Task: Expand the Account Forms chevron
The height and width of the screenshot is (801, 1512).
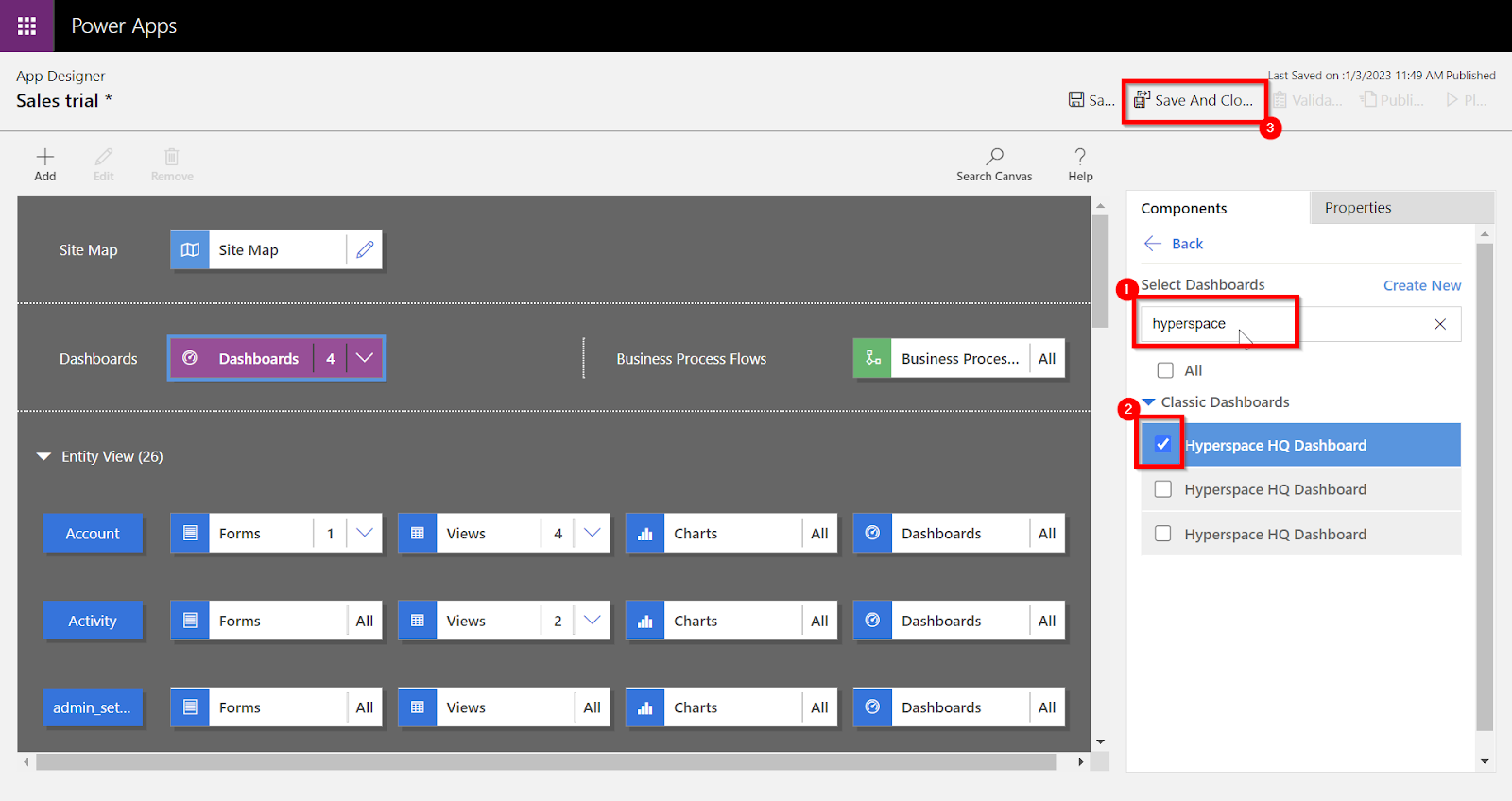Action: (x=365, y=533)
